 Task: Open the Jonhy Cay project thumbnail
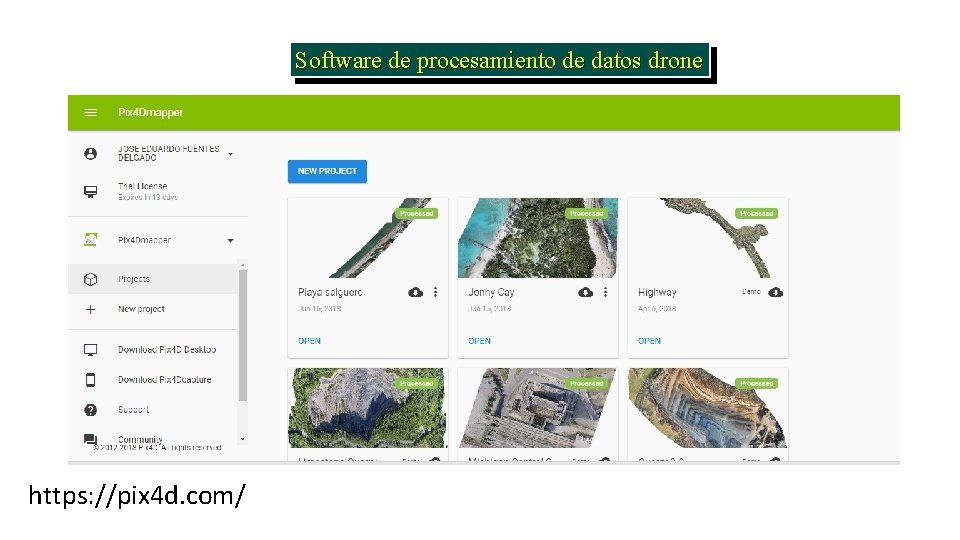click(538, 238)
